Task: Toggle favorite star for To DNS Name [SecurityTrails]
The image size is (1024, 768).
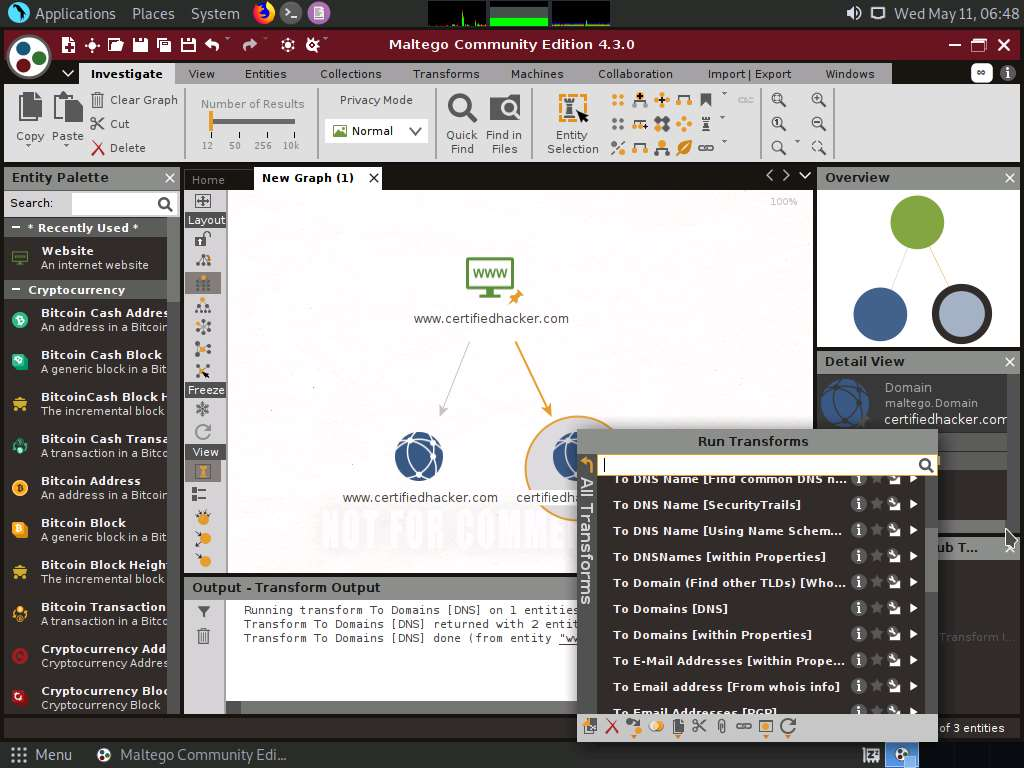Action: [x=876, y=504]
